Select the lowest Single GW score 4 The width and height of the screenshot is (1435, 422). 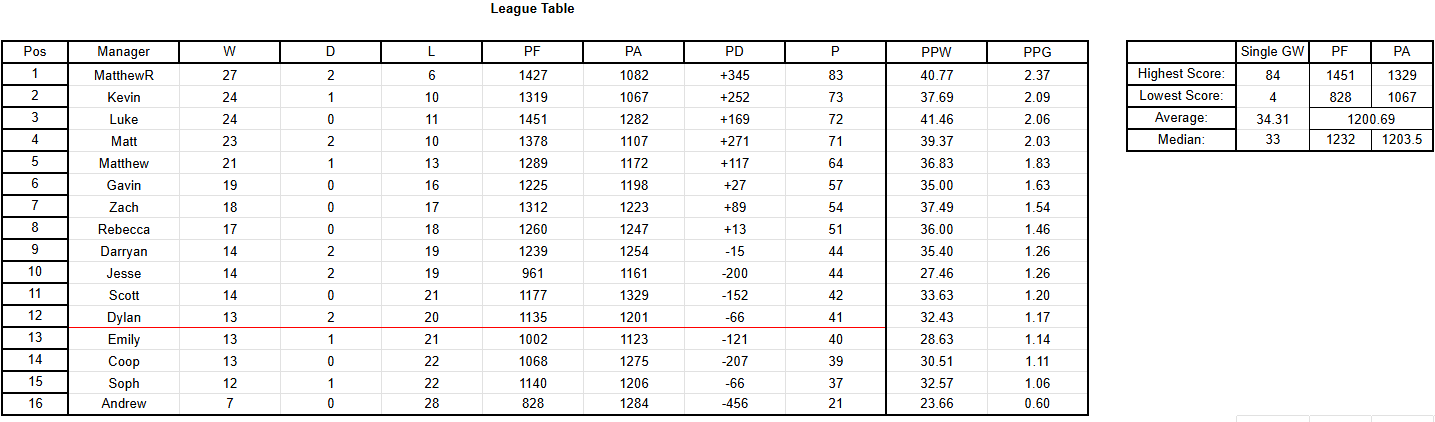coord(1272,96)
